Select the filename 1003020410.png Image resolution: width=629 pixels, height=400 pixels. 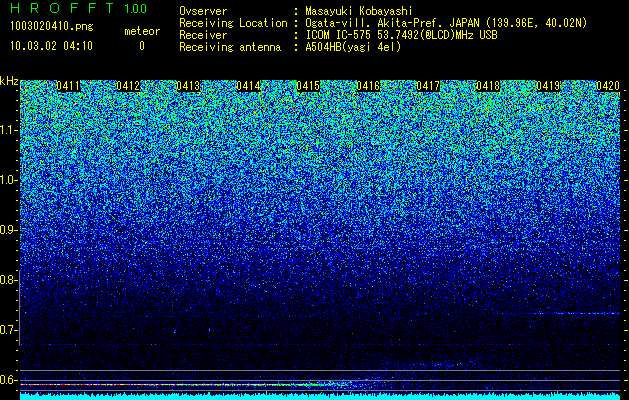click(x=52, y=27)
